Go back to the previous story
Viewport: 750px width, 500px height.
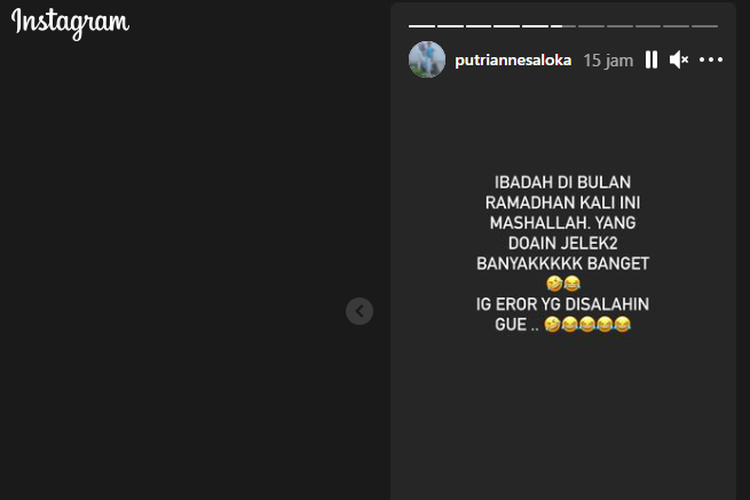[x=359, y=311]
